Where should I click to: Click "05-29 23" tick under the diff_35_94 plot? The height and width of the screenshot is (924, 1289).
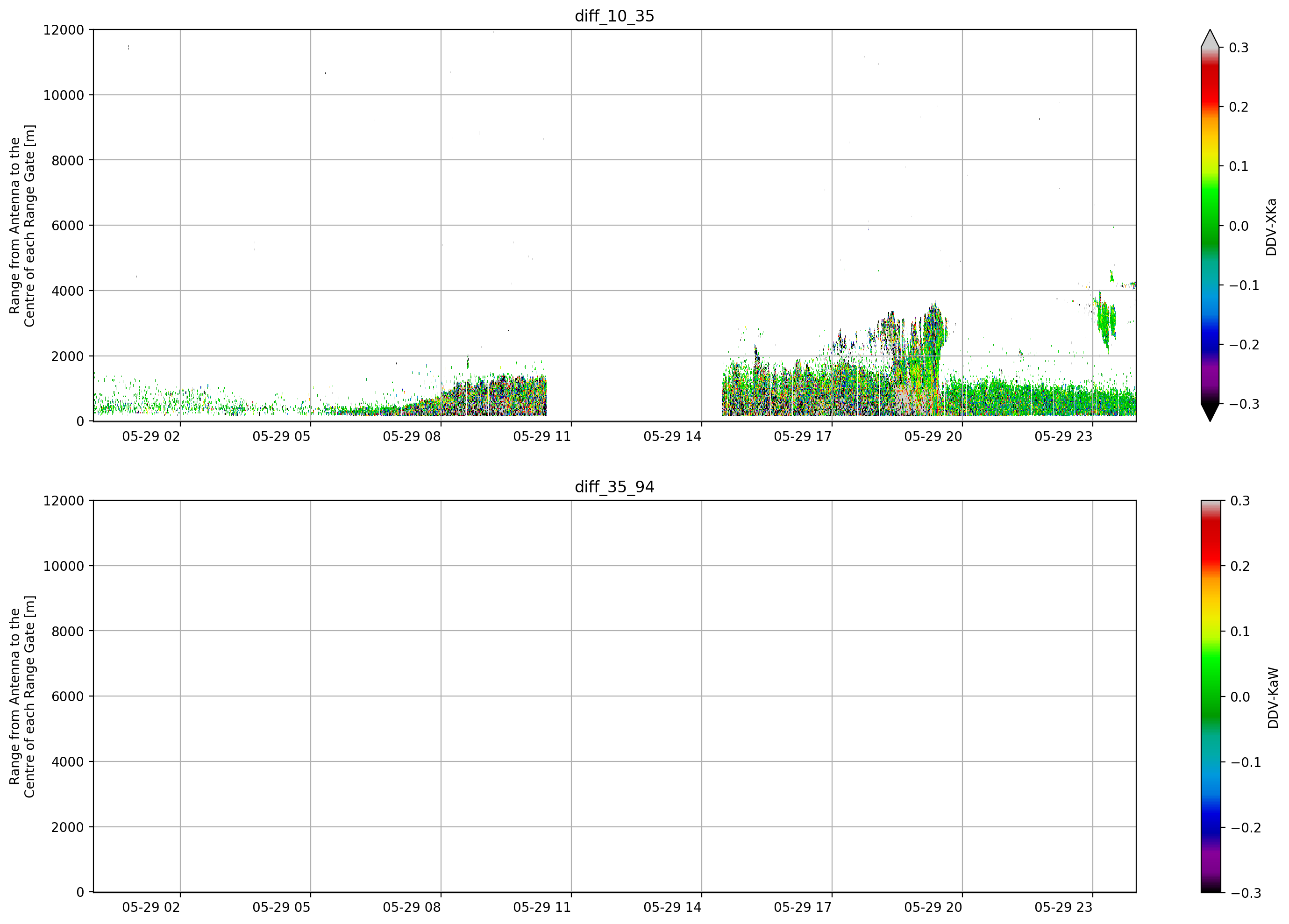(1063, 908)
